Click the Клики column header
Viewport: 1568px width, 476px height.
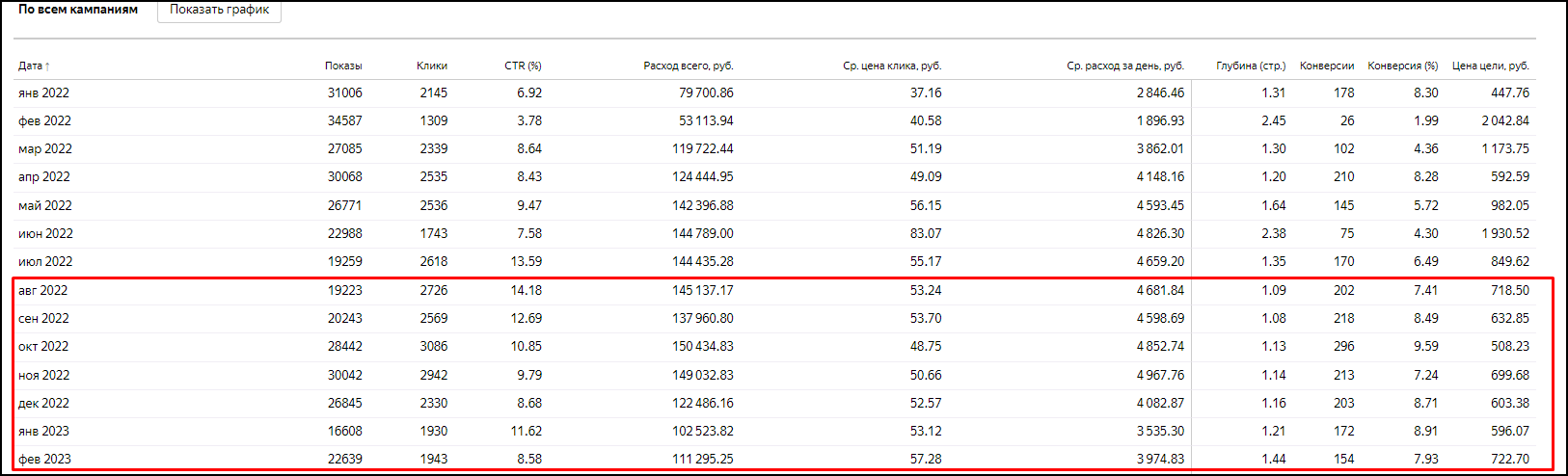431,66
